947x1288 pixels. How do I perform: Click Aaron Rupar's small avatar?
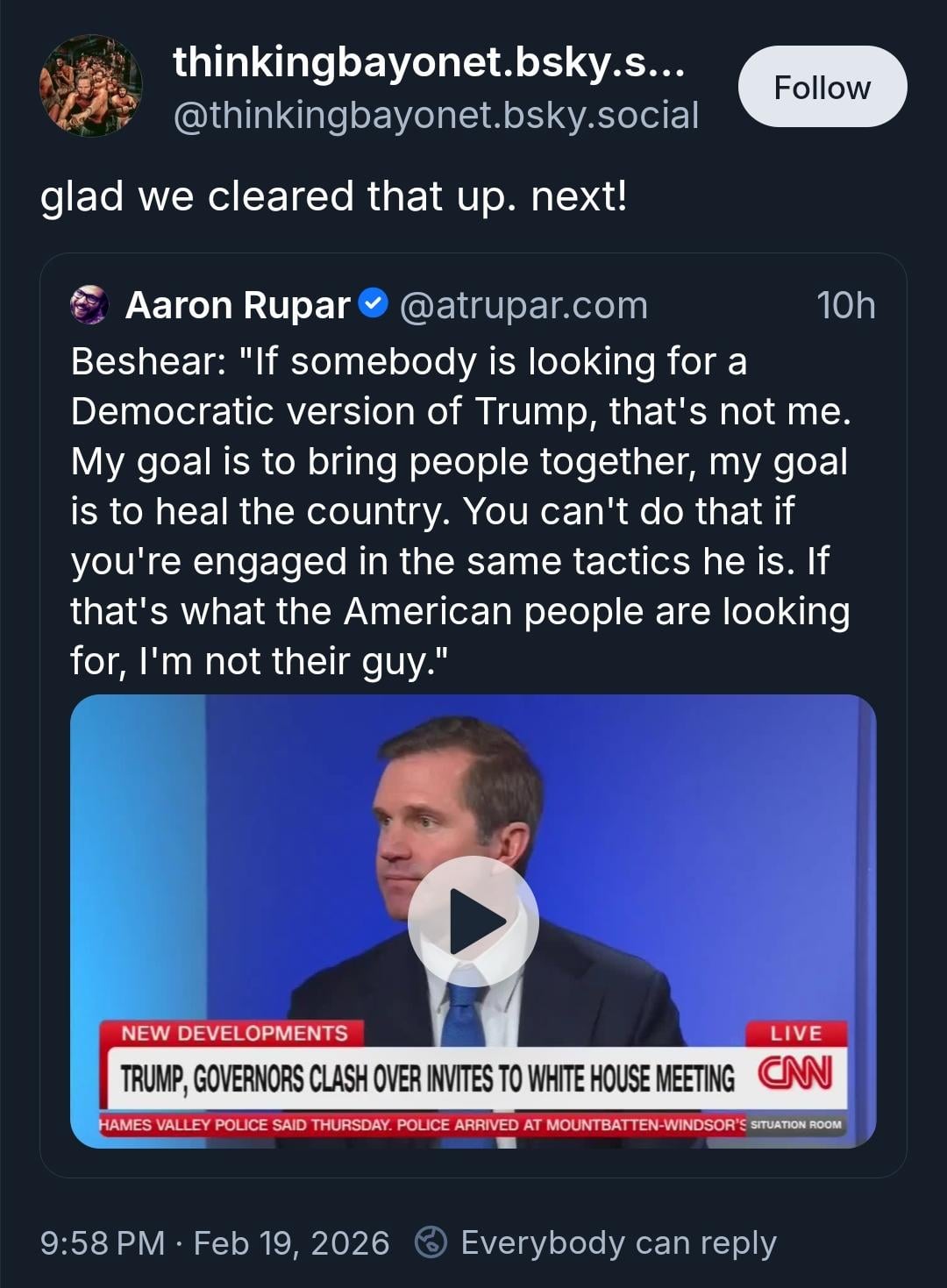89,305
